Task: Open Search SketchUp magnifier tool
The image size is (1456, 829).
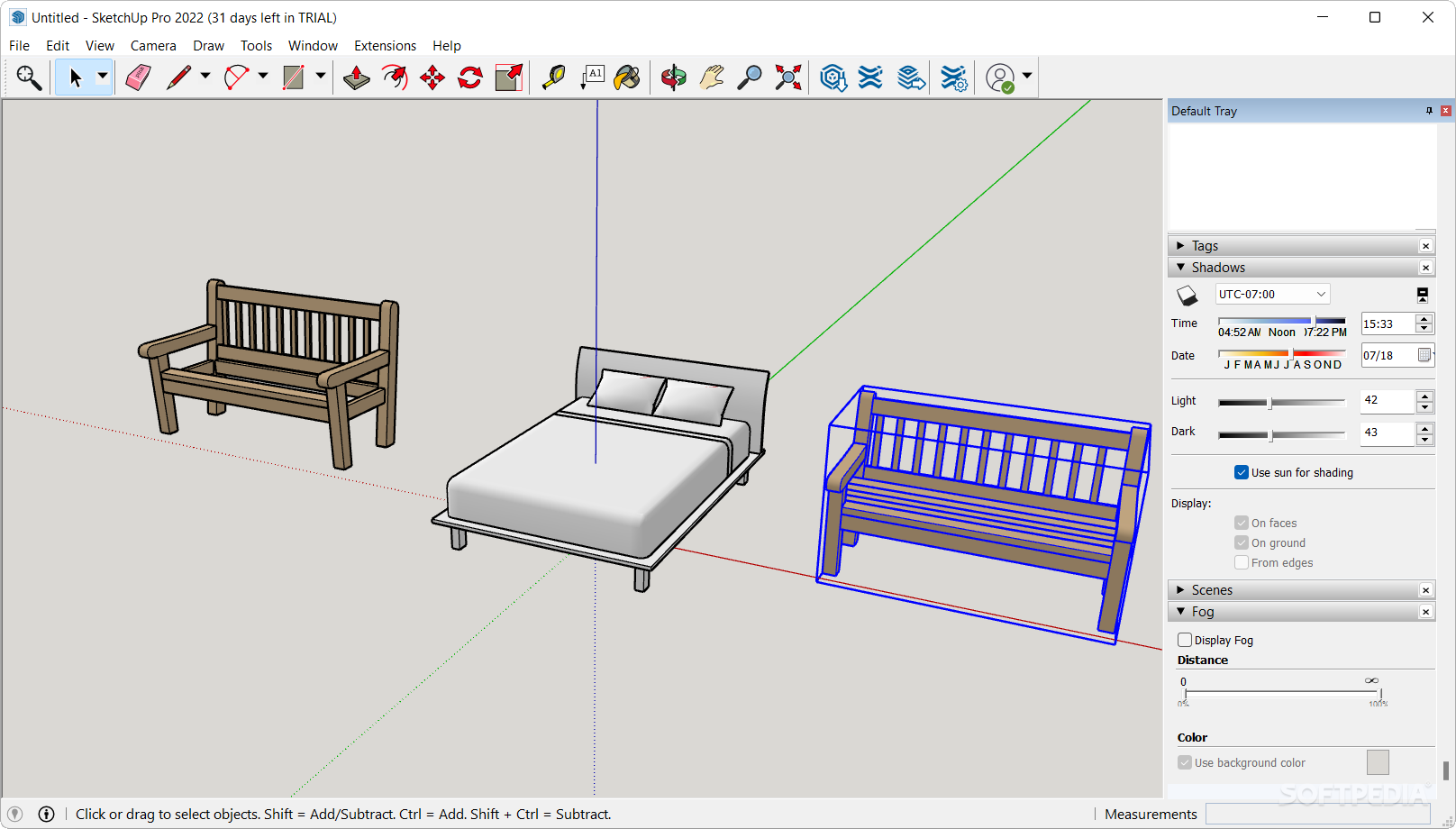Action: tap(29, 78)
